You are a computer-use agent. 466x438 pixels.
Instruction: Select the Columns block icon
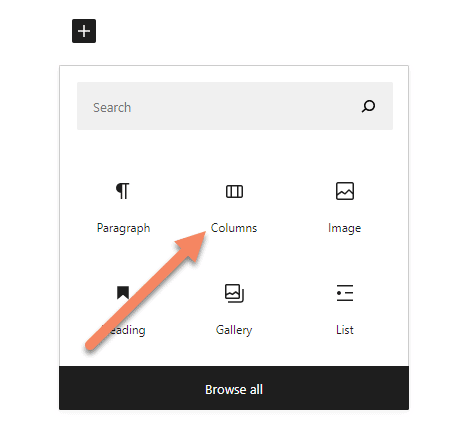pos(234,192)
